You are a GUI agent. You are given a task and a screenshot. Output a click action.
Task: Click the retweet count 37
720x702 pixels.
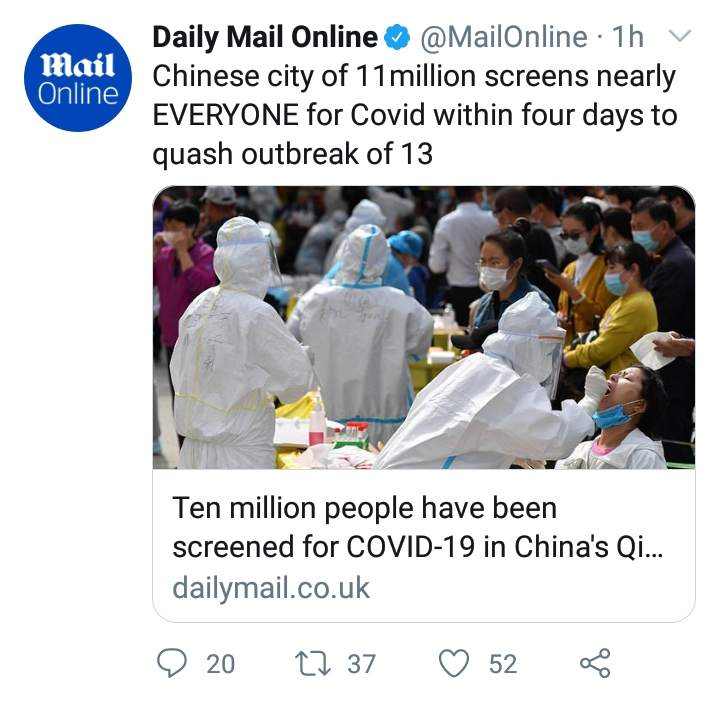[x=361, y=664]
